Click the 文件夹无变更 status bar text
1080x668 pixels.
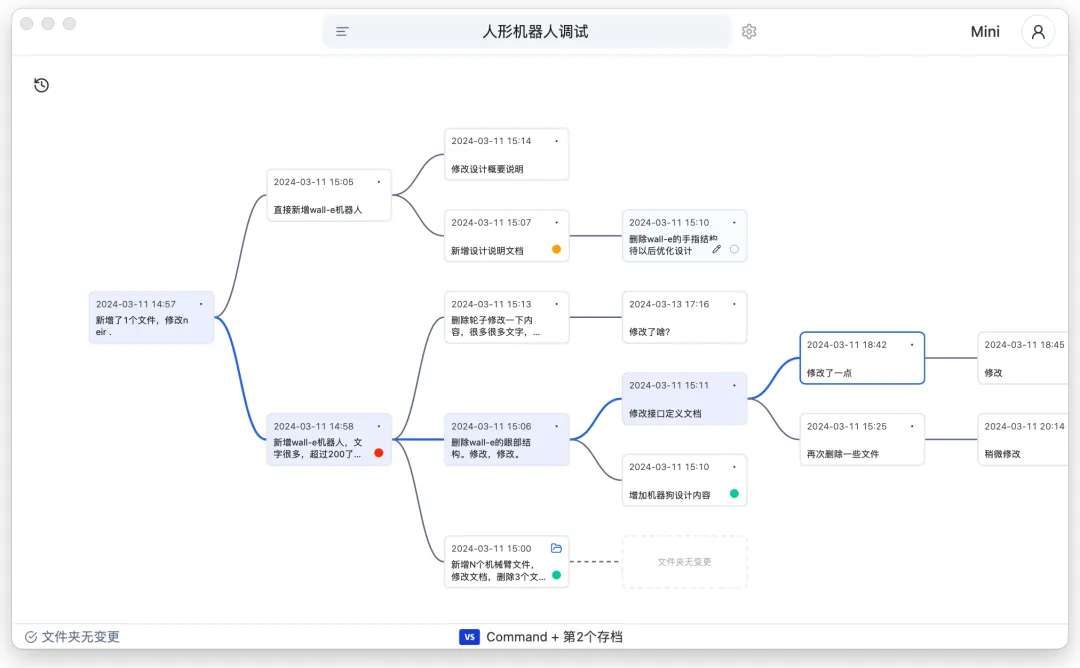81,637
